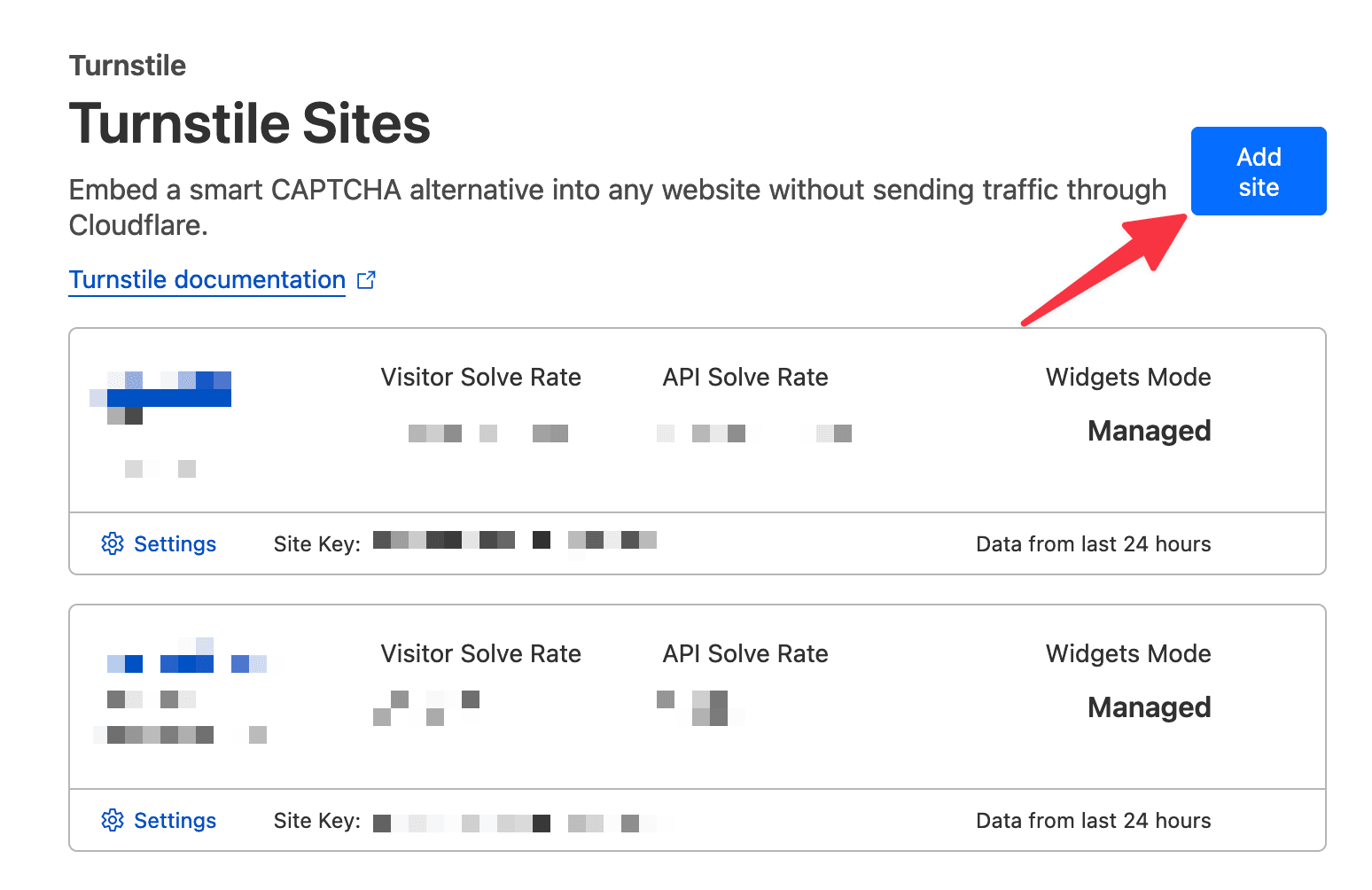Click API Solve Rate in the first card
Screen dimensions: 1372x890
(745, 378)
